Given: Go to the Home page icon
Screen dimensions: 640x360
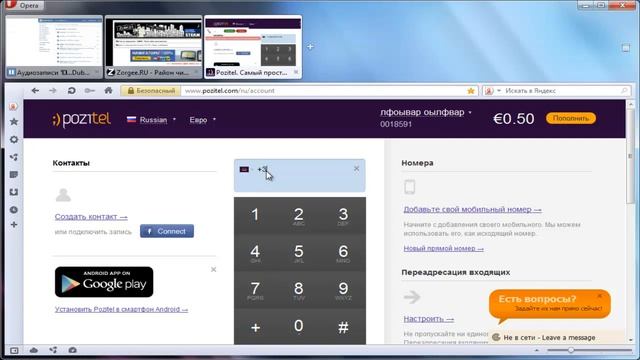Looking at the screenshot, I should pos(108,90).
